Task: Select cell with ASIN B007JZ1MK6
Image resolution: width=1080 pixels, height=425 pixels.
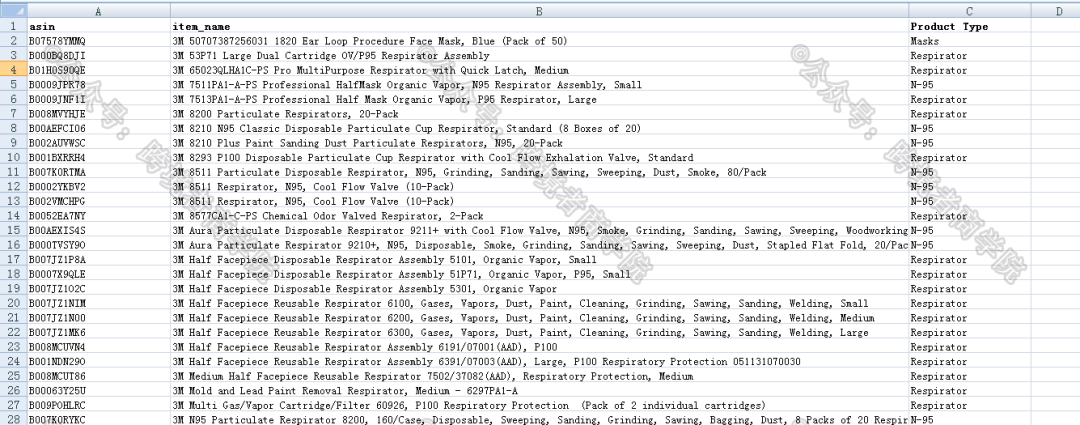Action: tap(99, 333)
